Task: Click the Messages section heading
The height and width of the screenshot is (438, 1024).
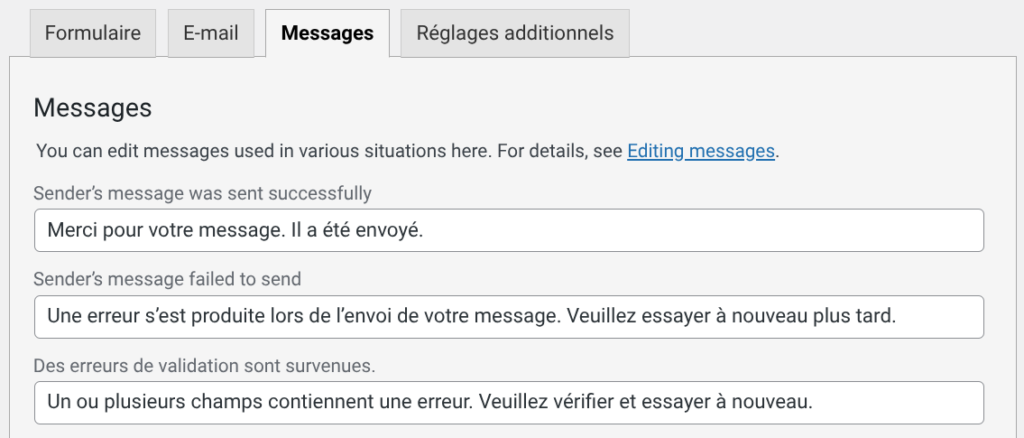Action: [x=92, y=108]
